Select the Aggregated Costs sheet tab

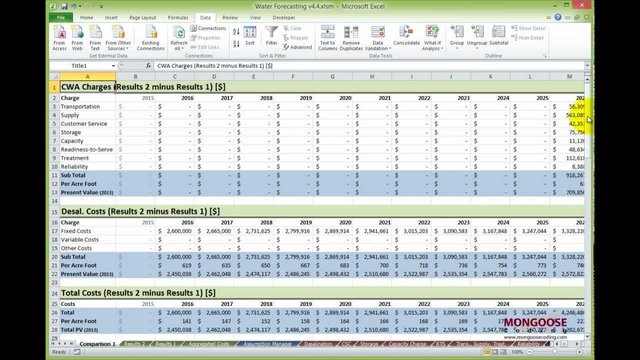208,344
